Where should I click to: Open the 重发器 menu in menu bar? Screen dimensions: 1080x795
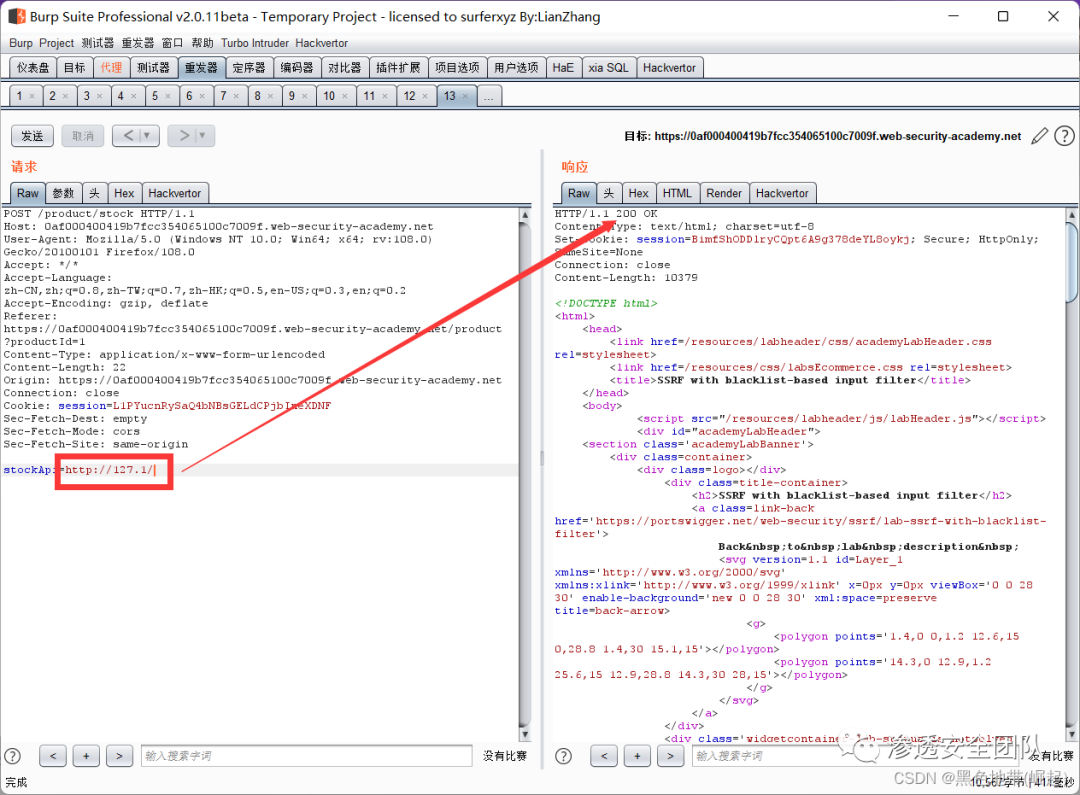coord(138,43)
